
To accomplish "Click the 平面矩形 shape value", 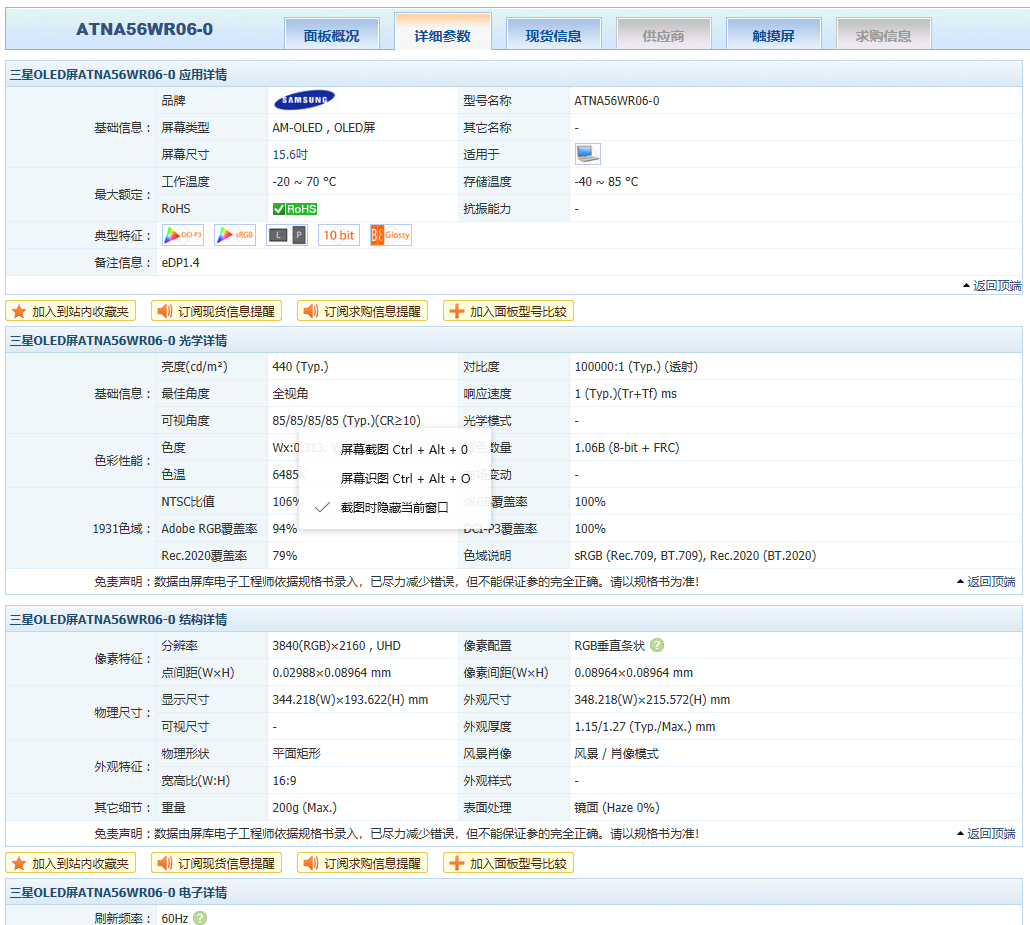I will coord(296,754).
